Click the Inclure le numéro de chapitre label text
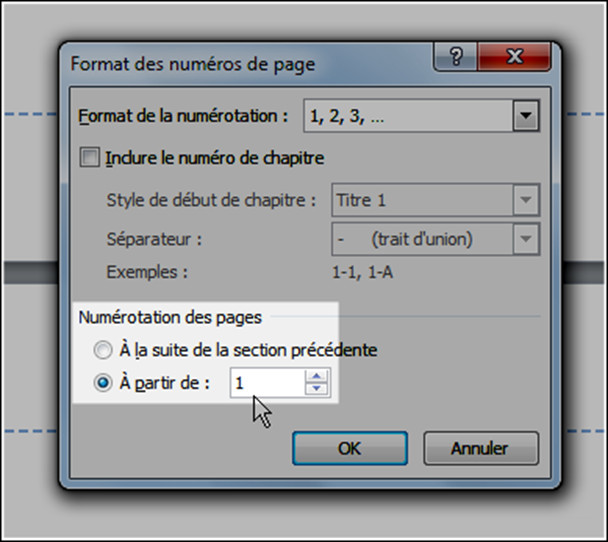The image size is (608, 542). [x=215, y=157]
